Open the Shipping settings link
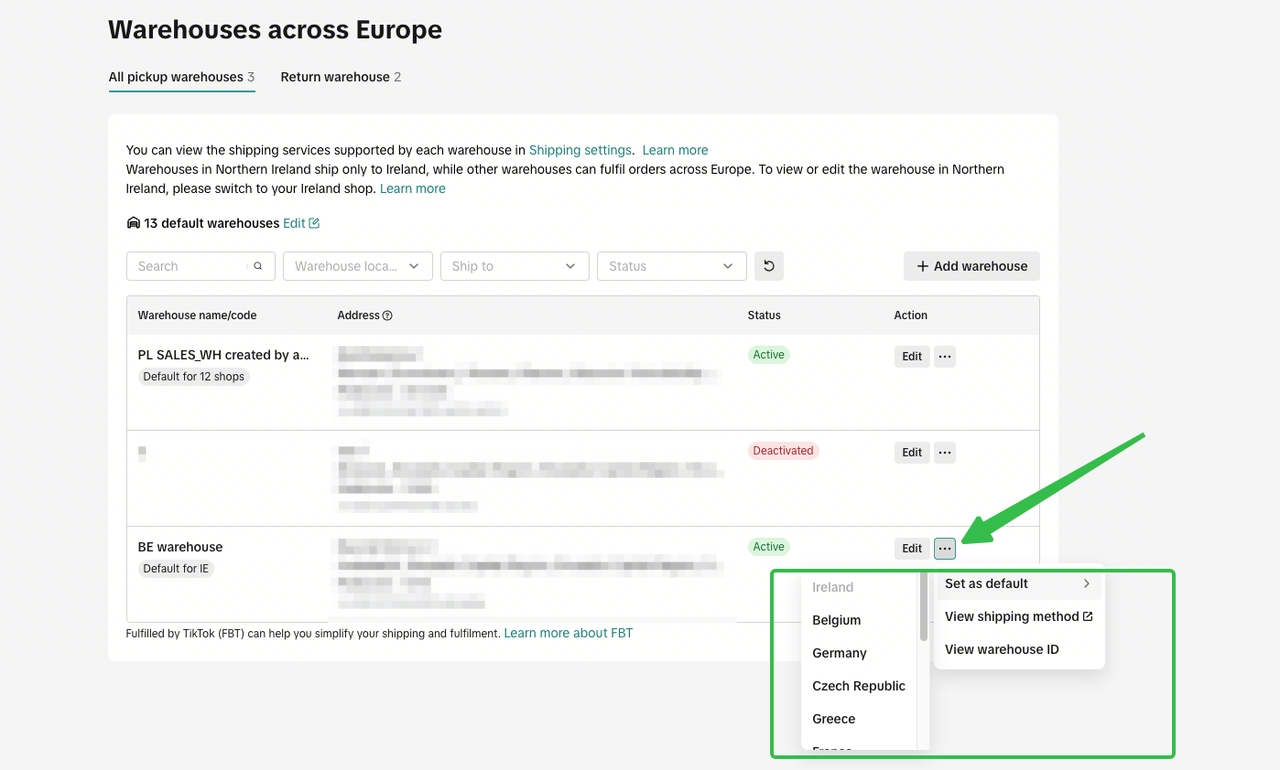The image size is (1280, 770). (580, 150)
